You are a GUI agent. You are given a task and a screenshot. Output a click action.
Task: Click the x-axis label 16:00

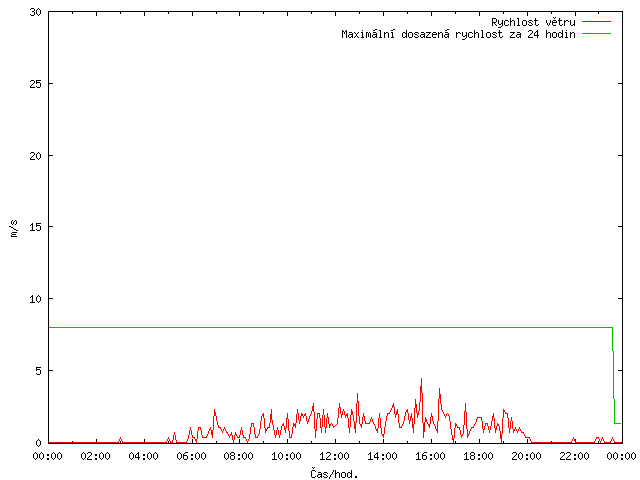point(431,456)
